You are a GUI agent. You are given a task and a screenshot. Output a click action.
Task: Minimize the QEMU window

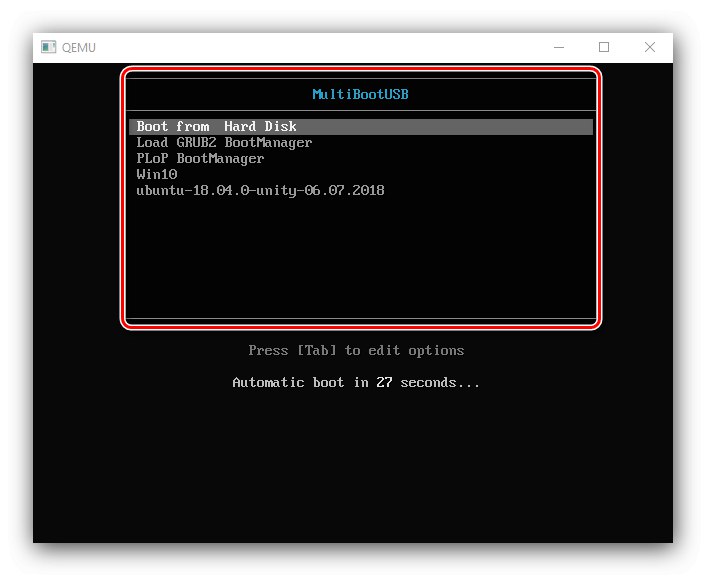point(559,47)
